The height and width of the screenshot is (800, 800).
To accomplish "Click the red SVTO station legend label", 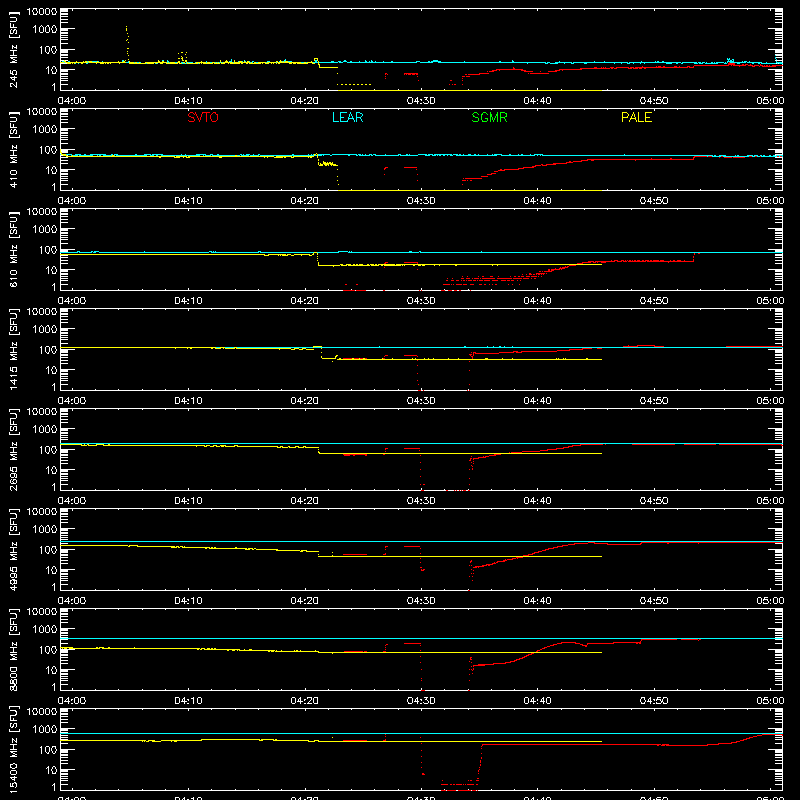I will pos(203,117).
